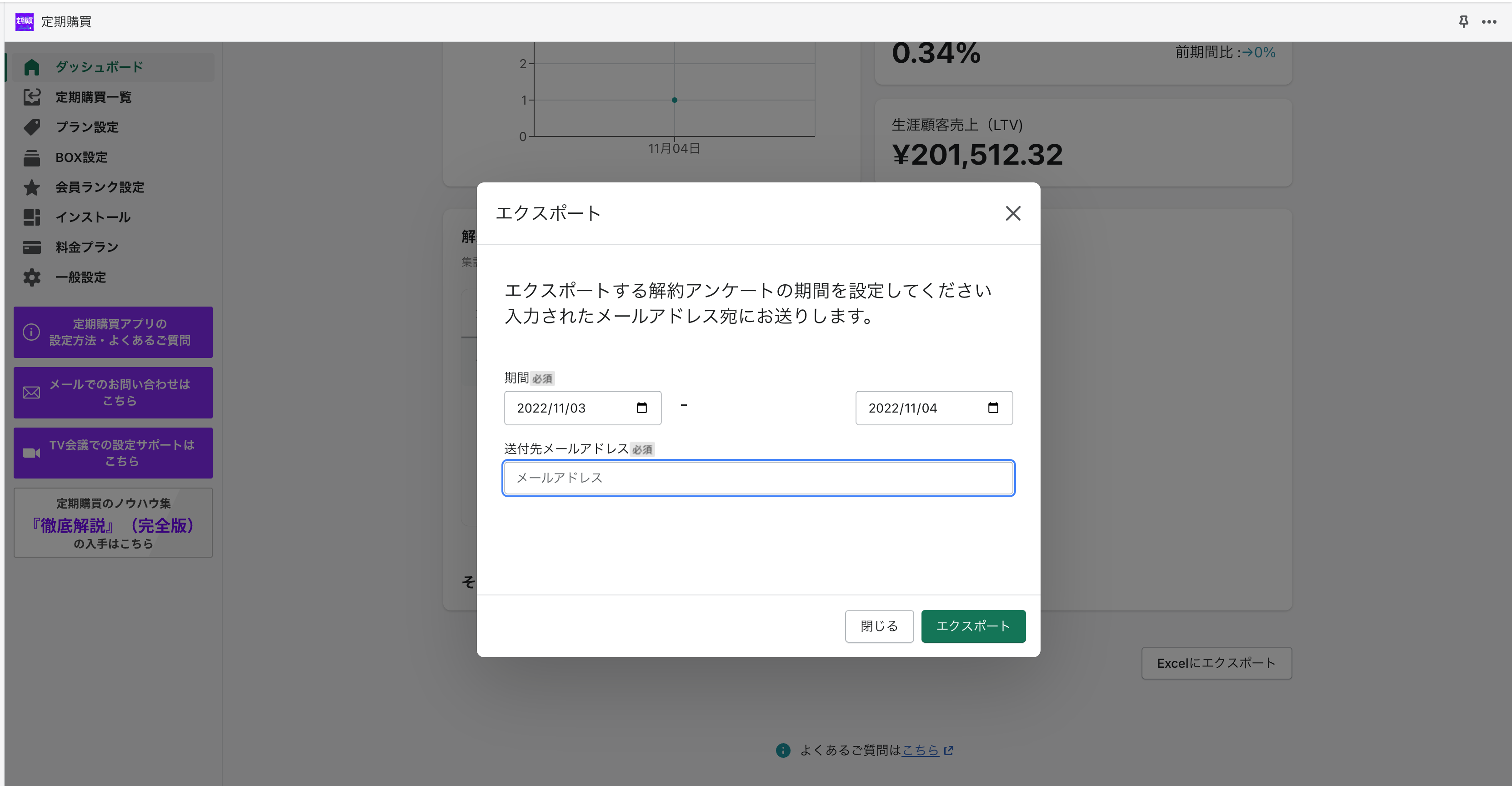1512x786 pixels.
Task: Close the export dialog with X
Action: coord(1012,213)
